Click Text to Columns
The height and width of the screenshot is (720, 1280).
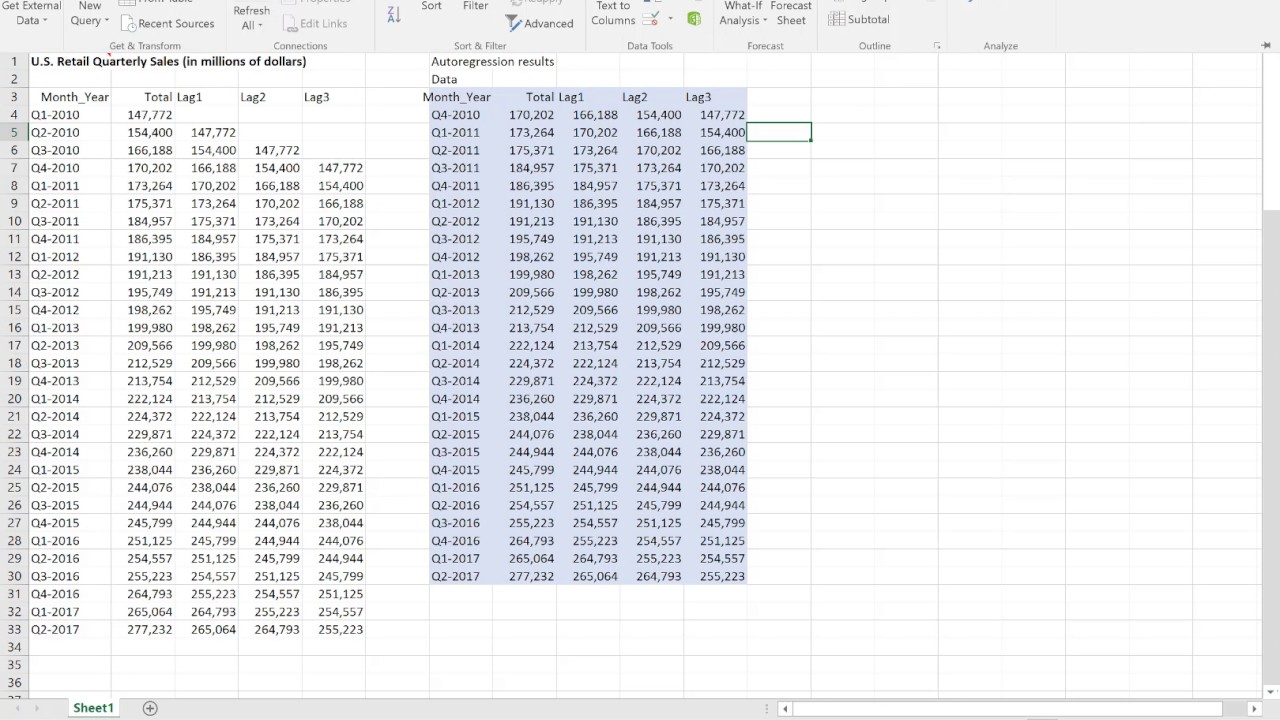tap(613, 13)
